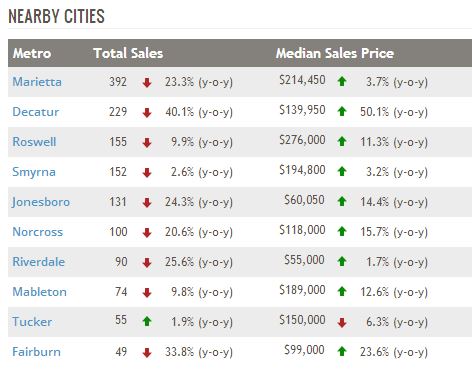
Task: Visit the Norcross metro link
Action: [x=38, y=232]
